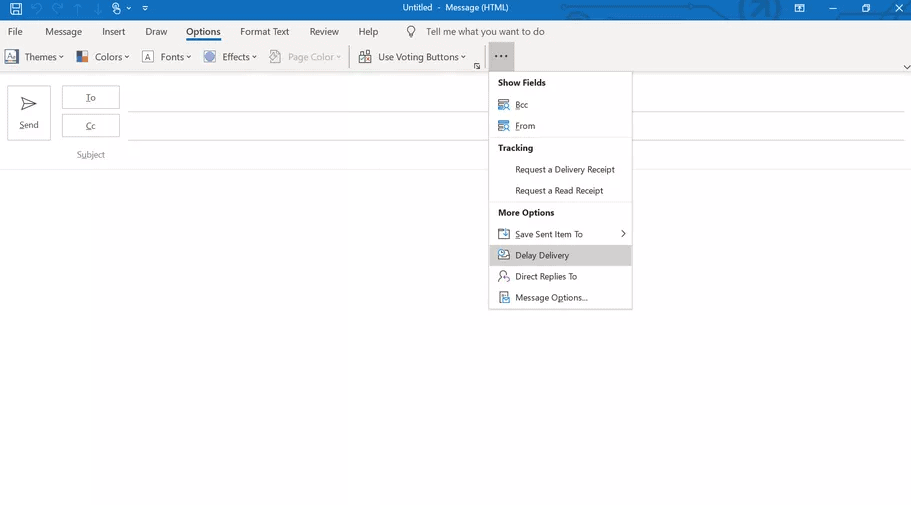Screen dimensions: 911x505
Task: Switch to the Message tab
Action: pyautogui.click(x=63, y=31)
